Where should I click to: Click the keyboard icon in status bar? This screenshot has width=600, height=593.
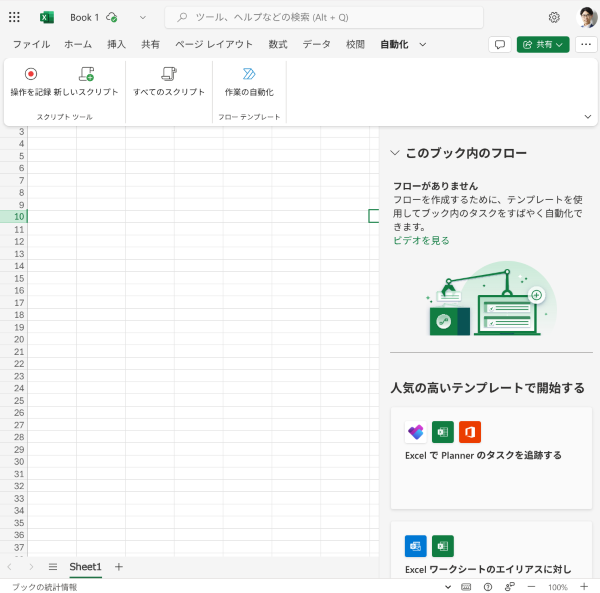click(466, 587)
